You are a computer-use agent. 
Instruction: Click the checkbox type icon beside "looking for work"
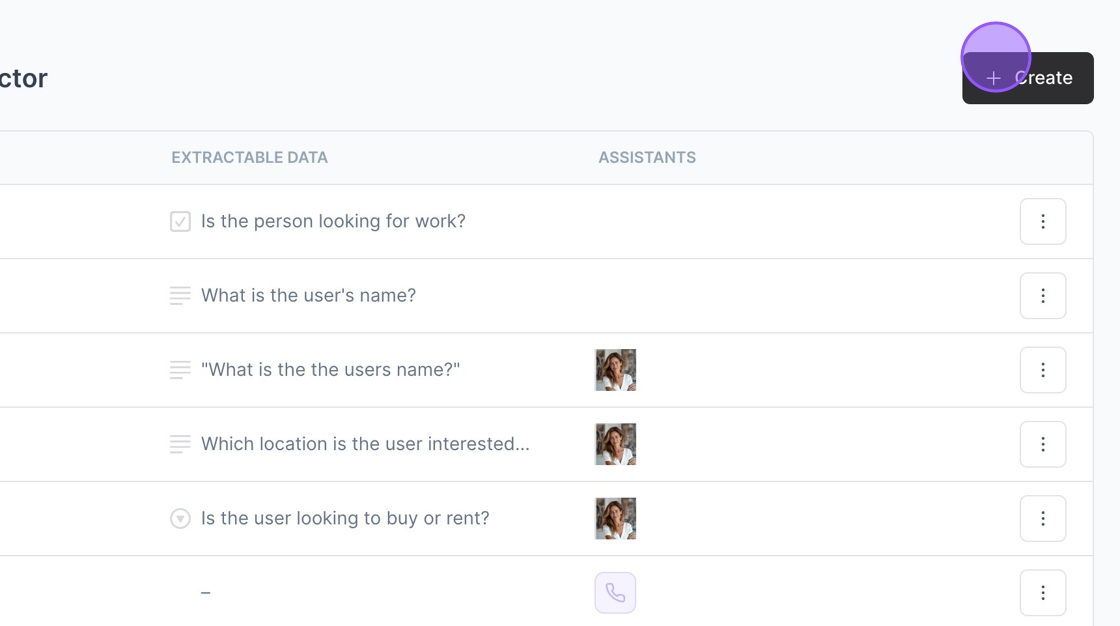tap(180, 222)
